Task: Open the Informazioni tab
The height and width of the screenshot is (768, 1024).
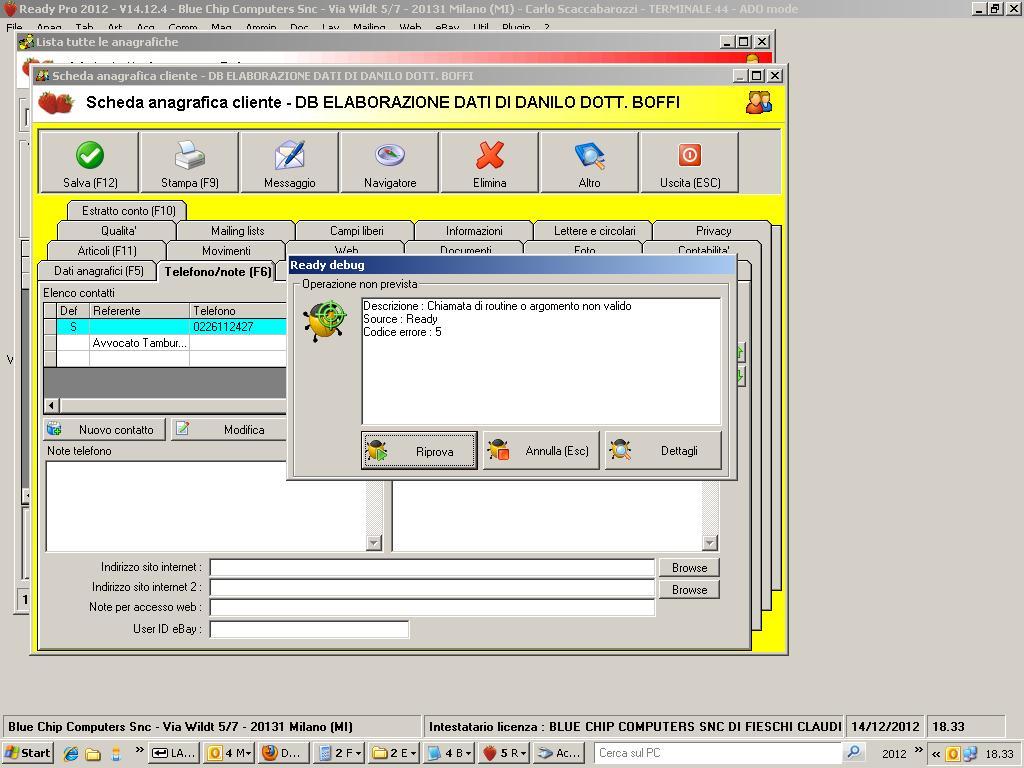Action: click(474, 231)
